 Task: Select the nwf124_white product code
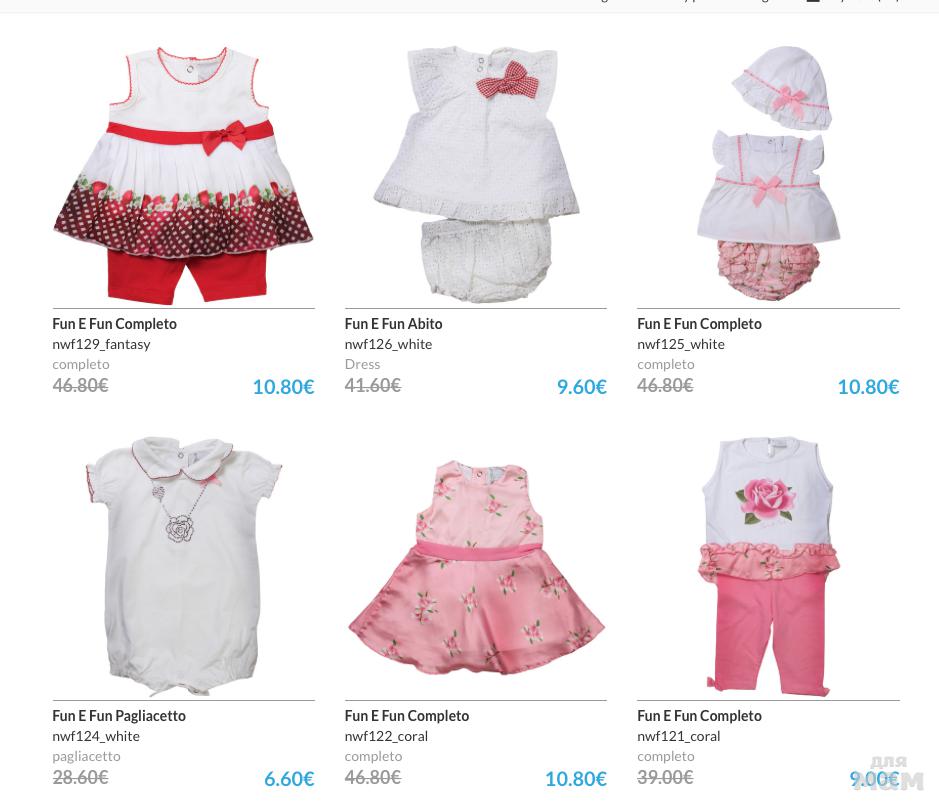click(96, 736)
